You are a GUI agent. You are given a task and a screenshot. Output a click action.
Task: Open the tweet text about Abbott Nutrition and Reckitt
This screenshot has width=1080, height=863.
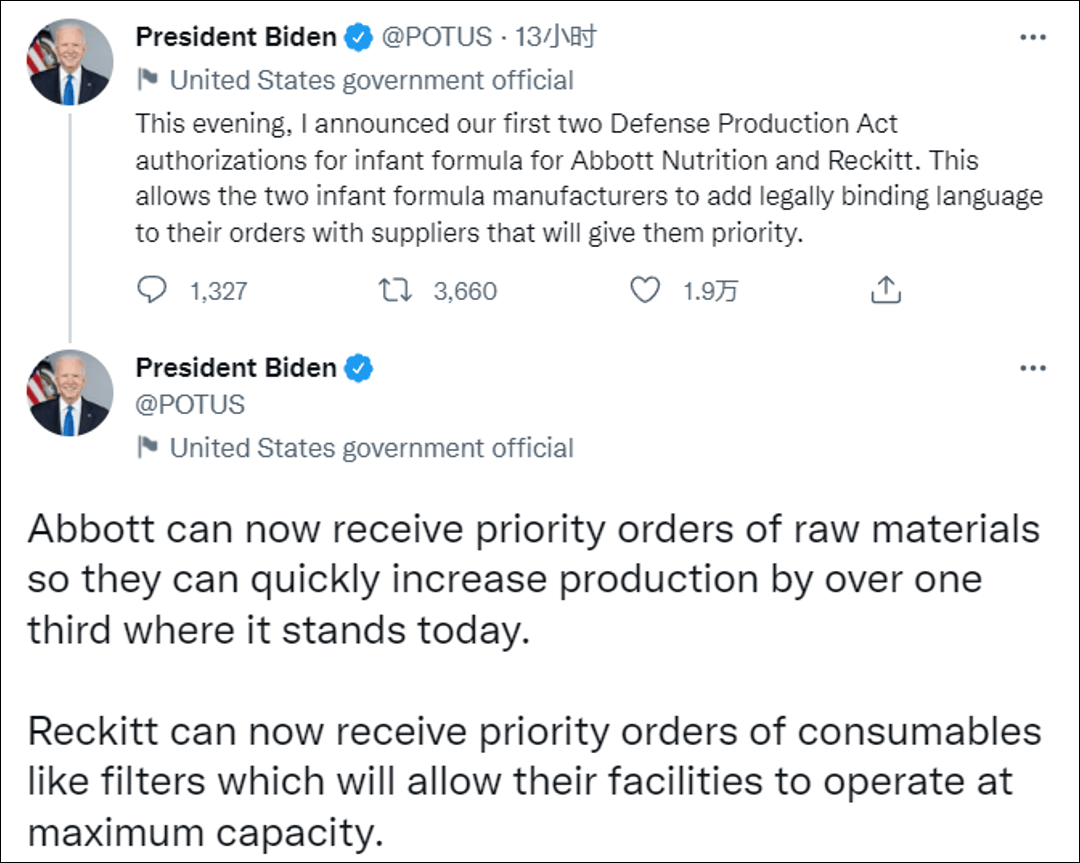(x=588, y=177)
